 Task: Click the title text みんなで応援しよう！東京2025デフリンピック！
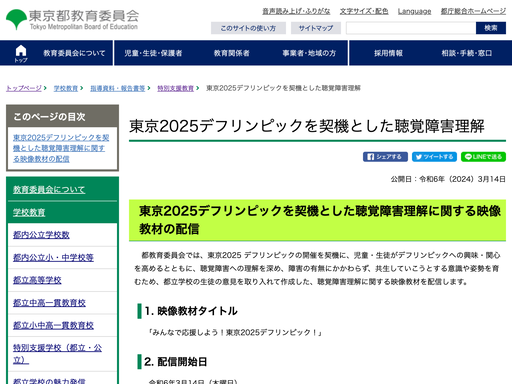point(235,332)
